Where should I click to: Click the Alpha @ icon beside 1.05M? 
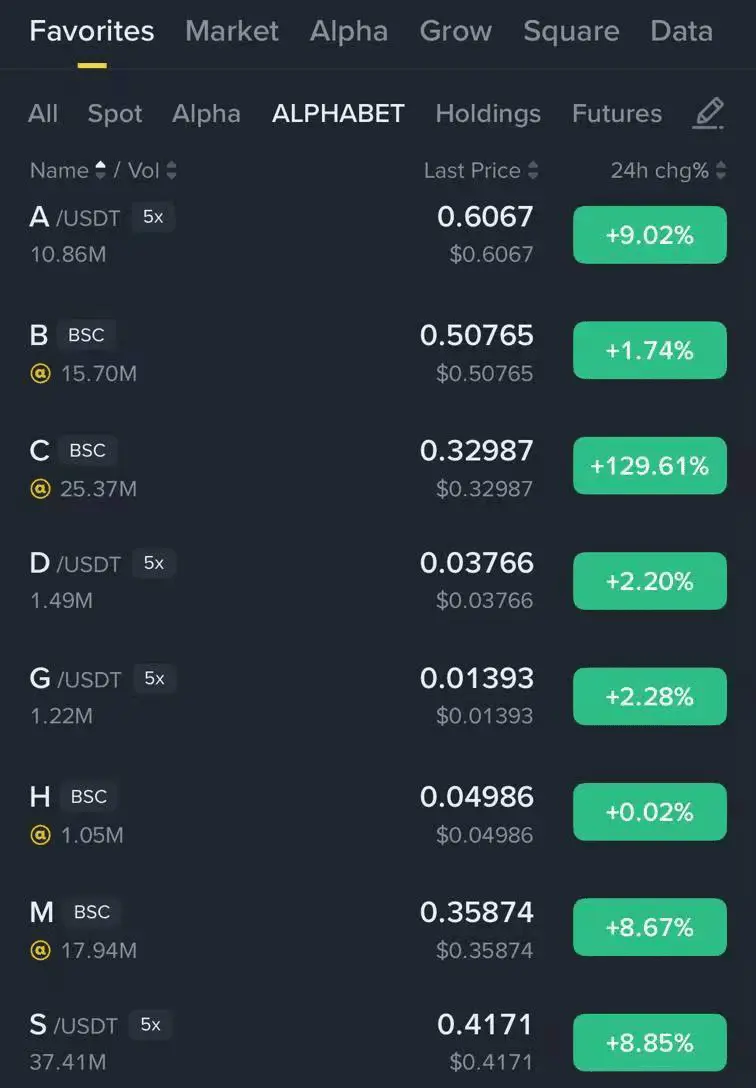tap(41, 835)
